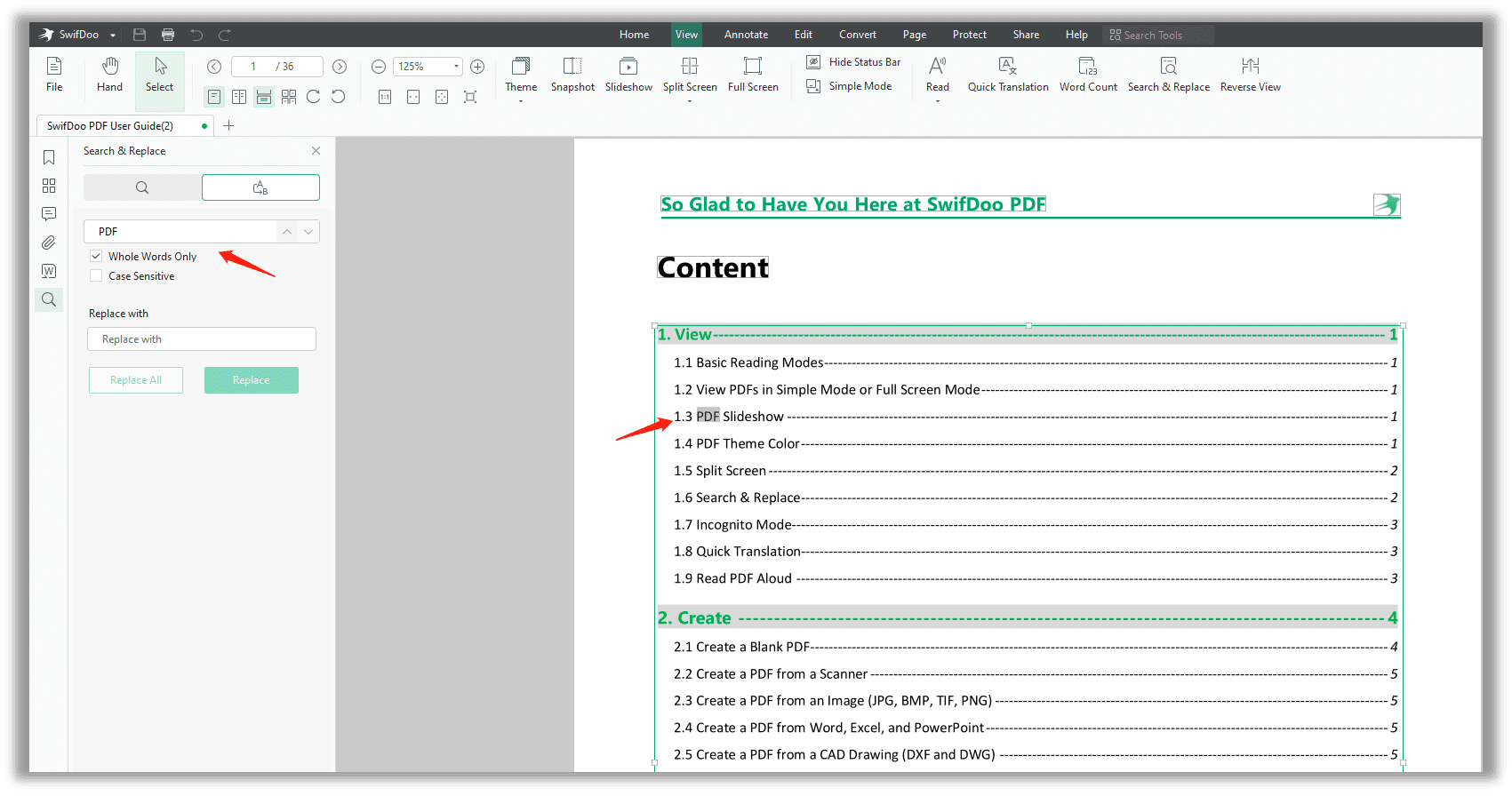Open SwifDoo app menu dropdown arrow
Screen dimensions: 1512x796
coord(113,36)
